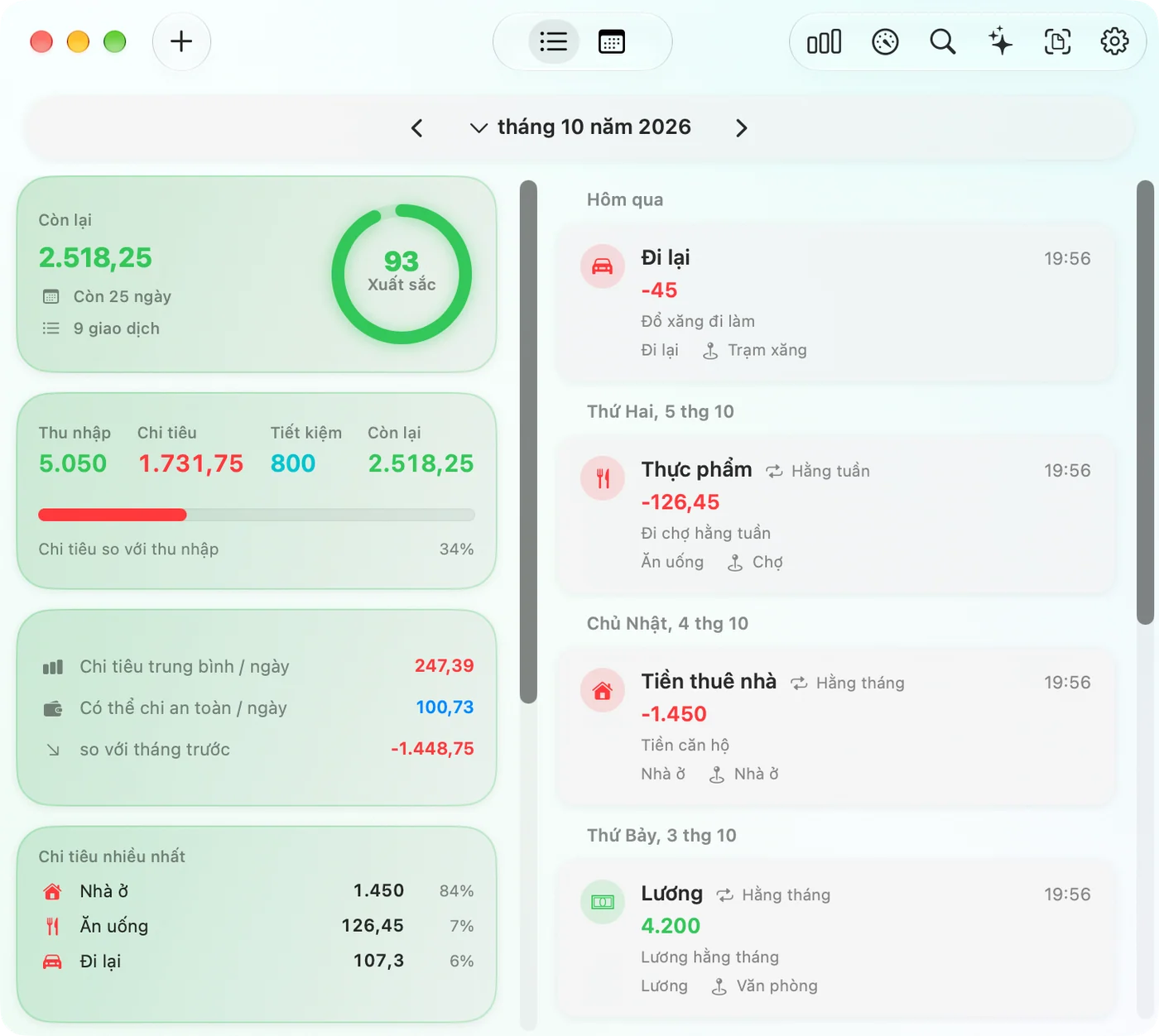Open the month picker dropdown chevron
The image size is (1159, 1036).
479,127
